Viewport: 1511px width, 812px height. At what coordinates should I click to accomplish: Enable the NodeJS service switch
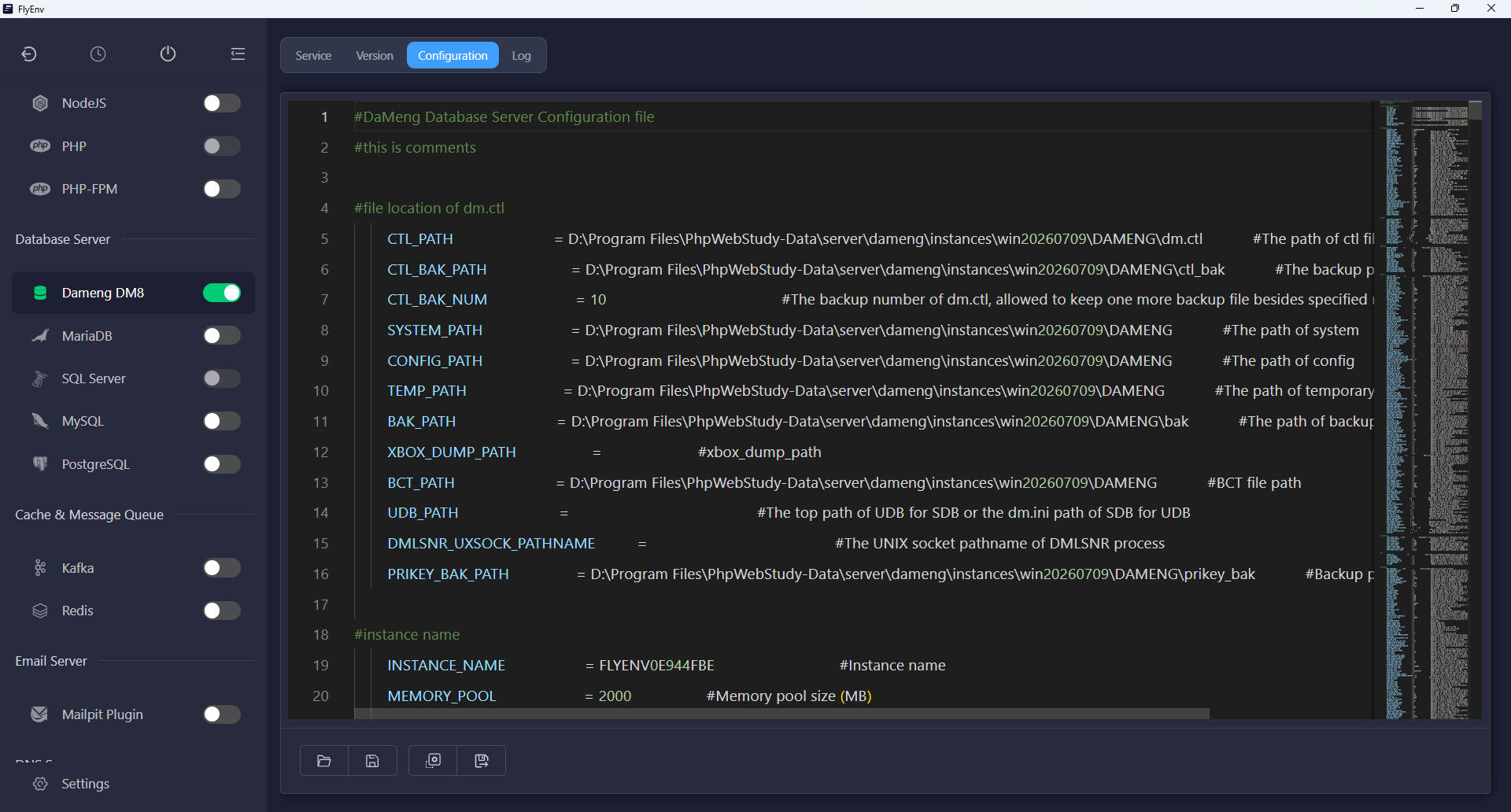click(221, 103)
